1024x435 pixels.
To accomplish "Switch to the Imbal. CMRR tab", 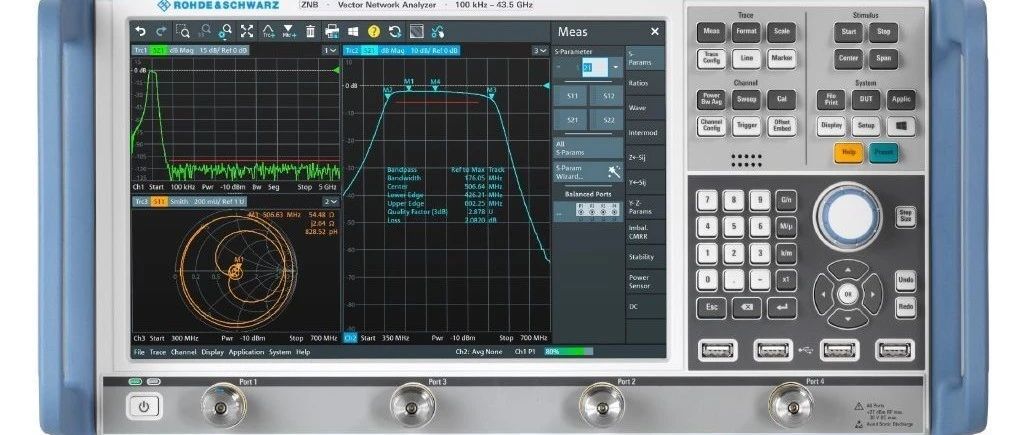I will 645,232.
